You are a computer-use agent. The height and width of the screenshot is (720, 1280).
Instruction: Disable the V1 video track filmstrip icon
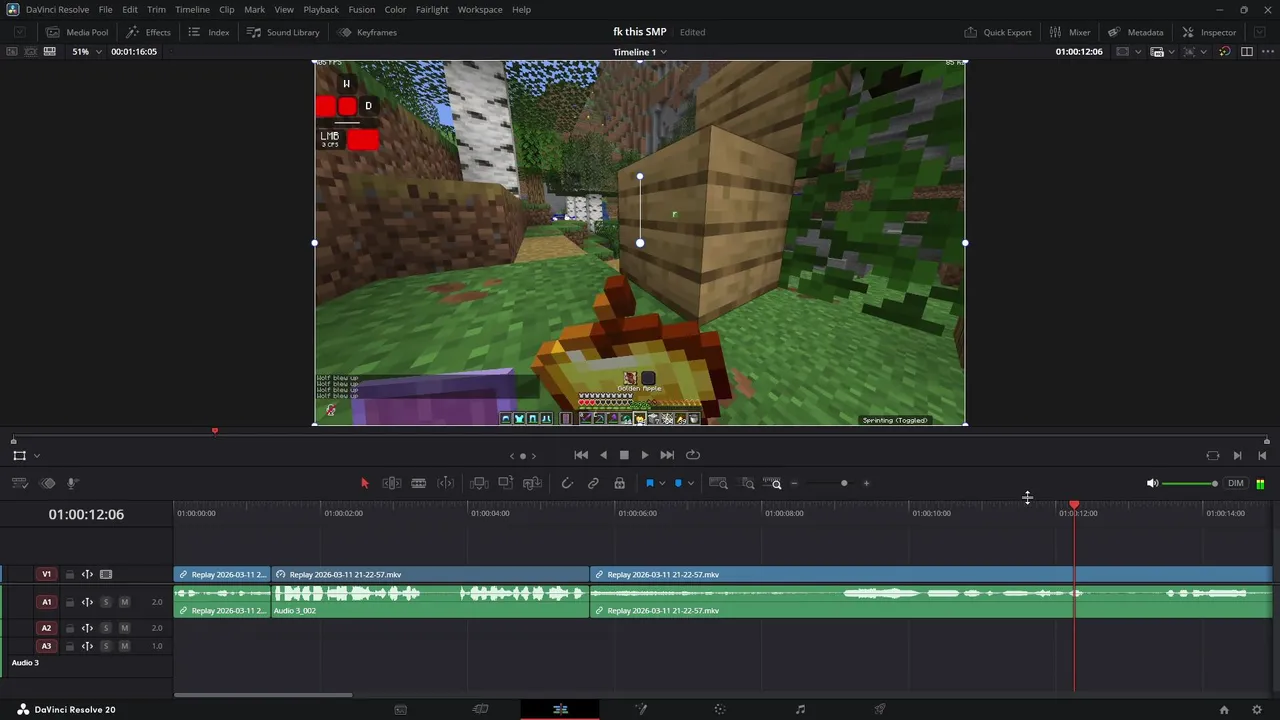pos(106,575)
